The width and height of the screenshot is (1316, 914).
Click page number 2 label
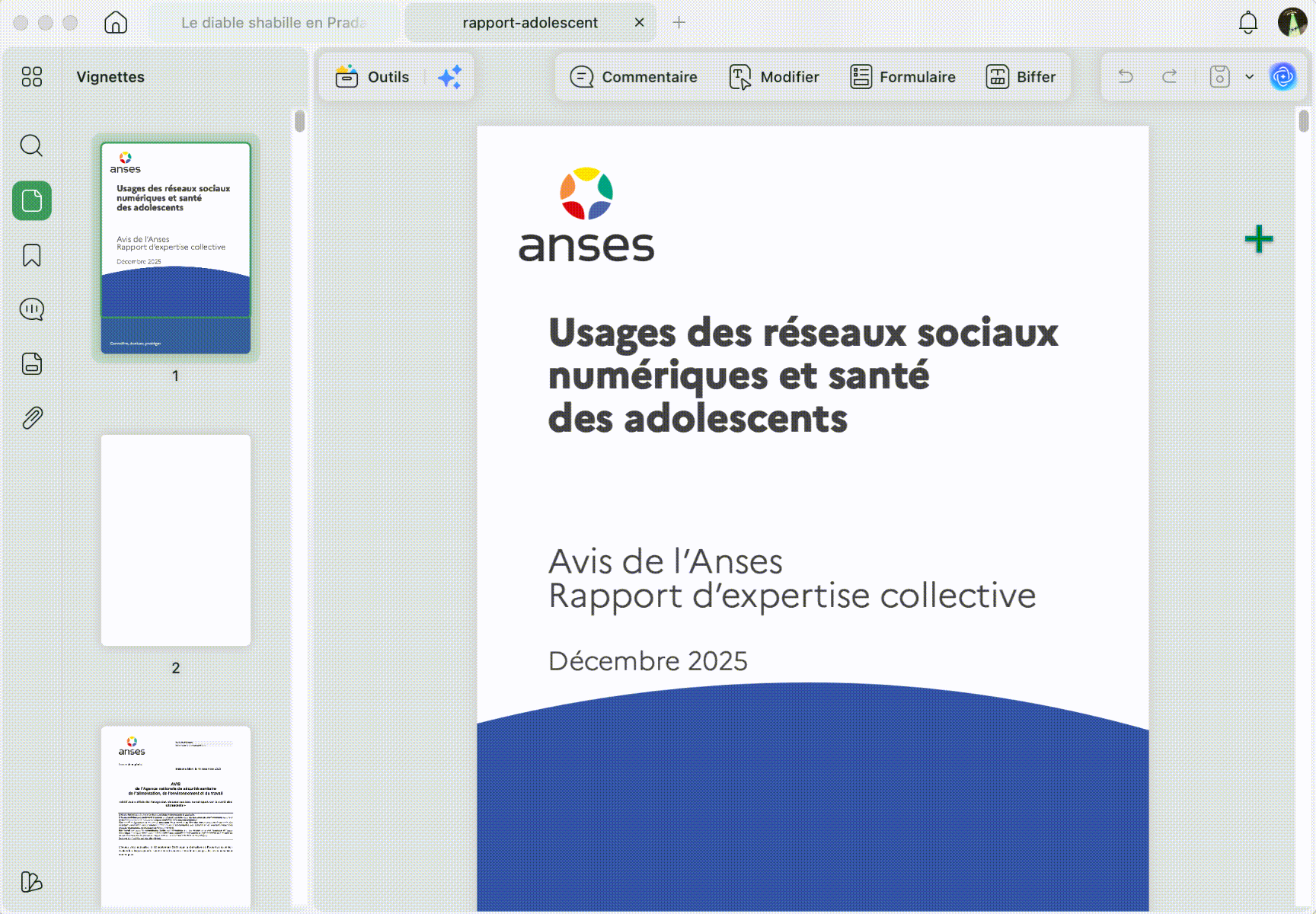176,668
